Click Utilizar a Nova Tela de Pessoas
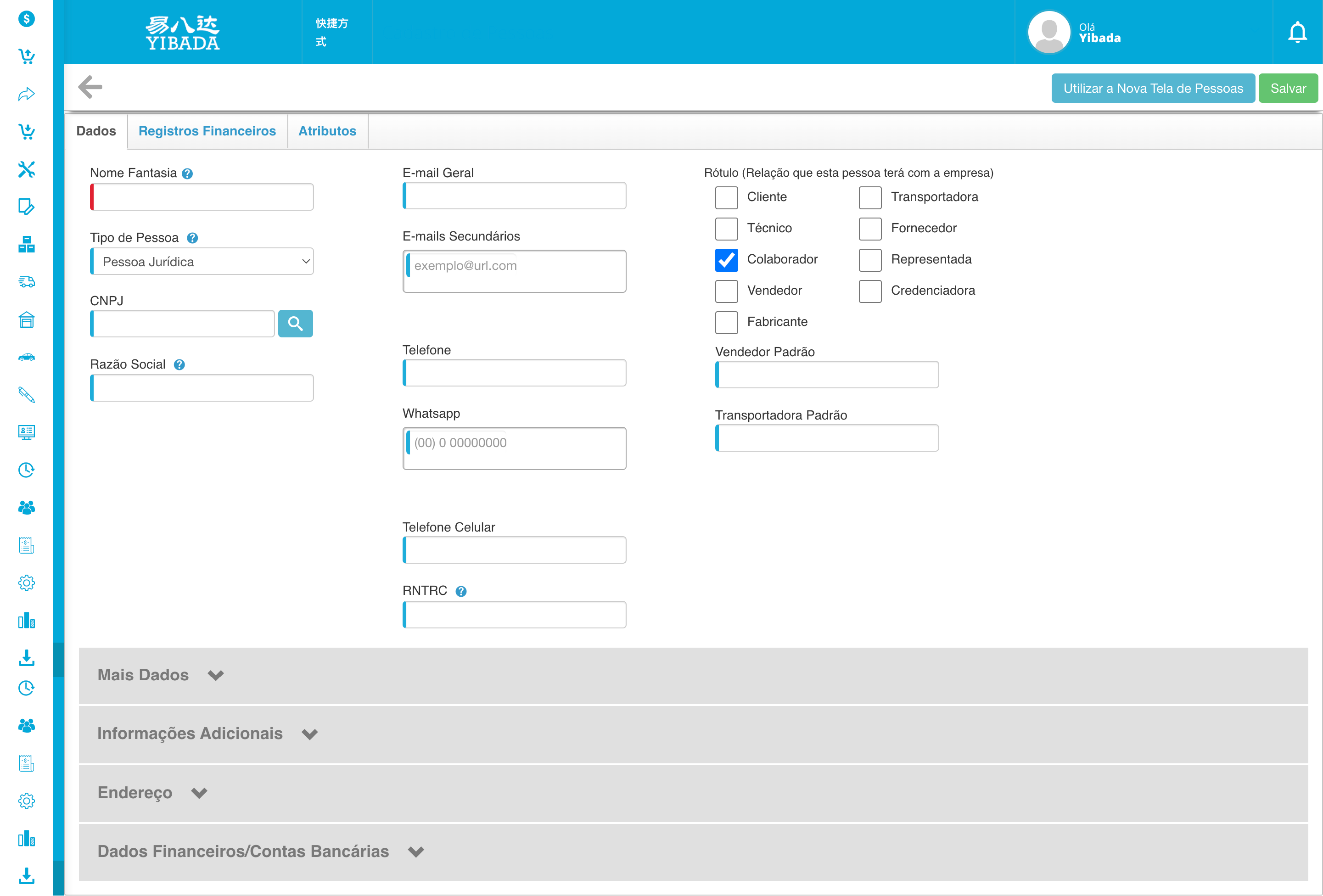 tap(1152, 88)
